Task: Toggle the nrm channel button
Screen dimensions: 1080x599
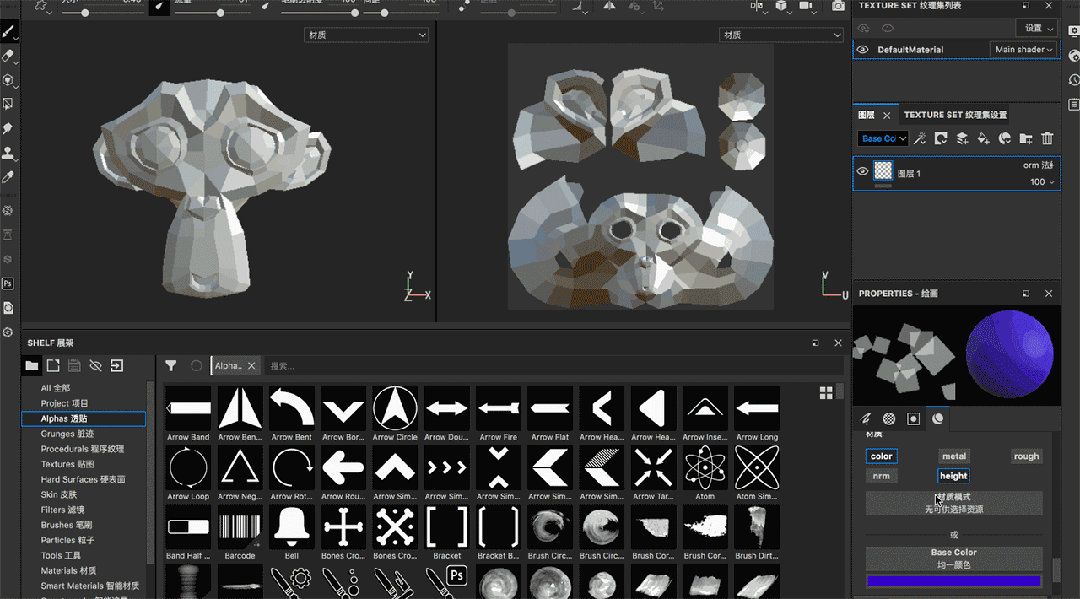Action: point(882,476)
